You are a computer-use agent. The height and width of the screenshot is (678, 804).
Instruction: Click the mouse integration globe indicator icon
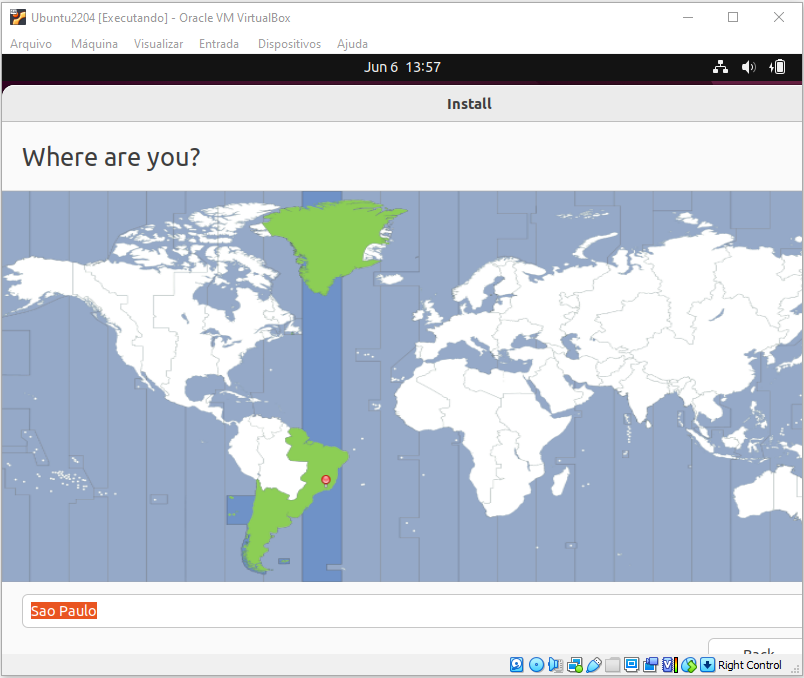(689, 665)
